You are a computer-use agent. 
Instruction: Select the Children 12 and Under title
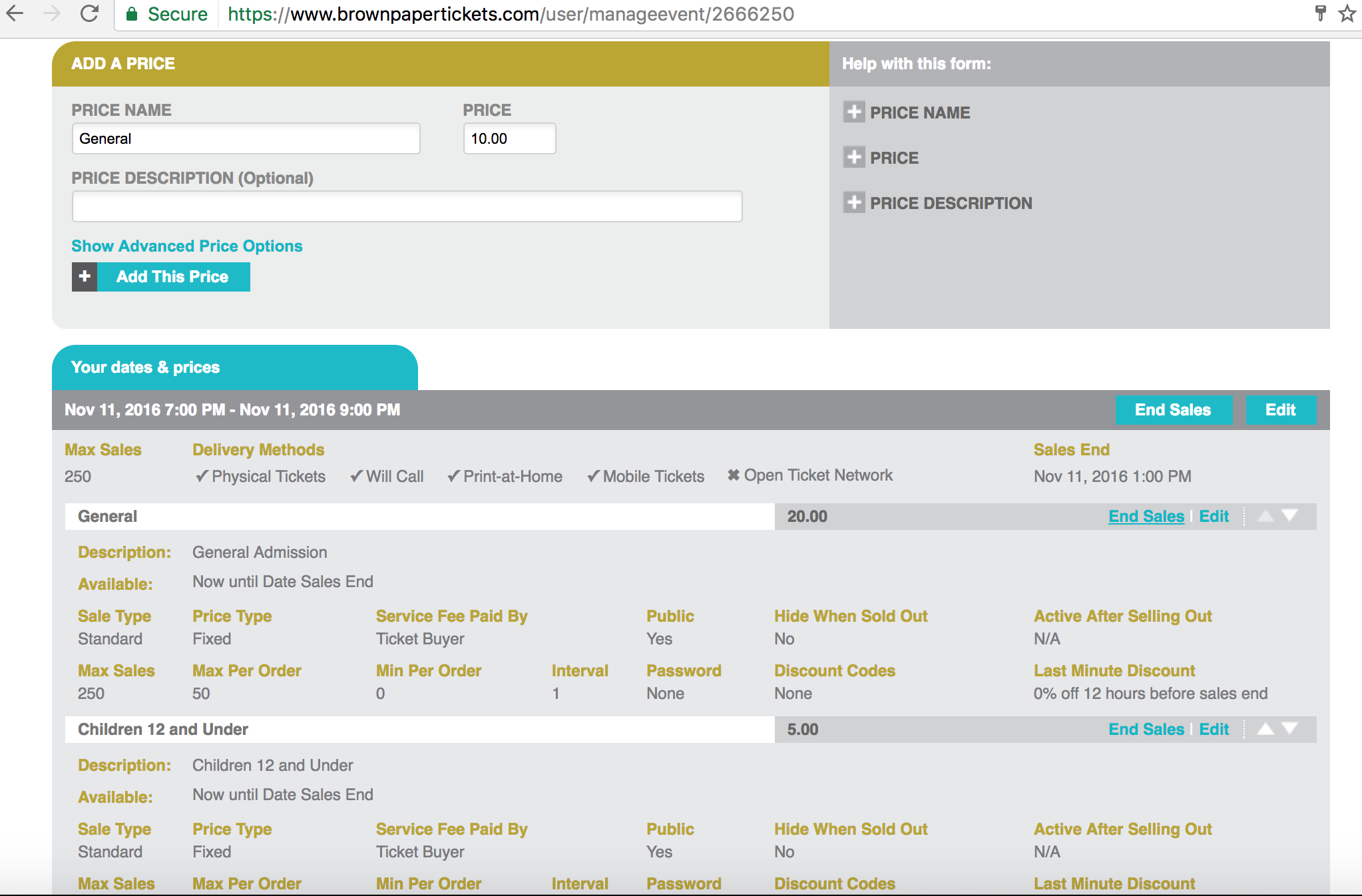click(x=163, y=730)
